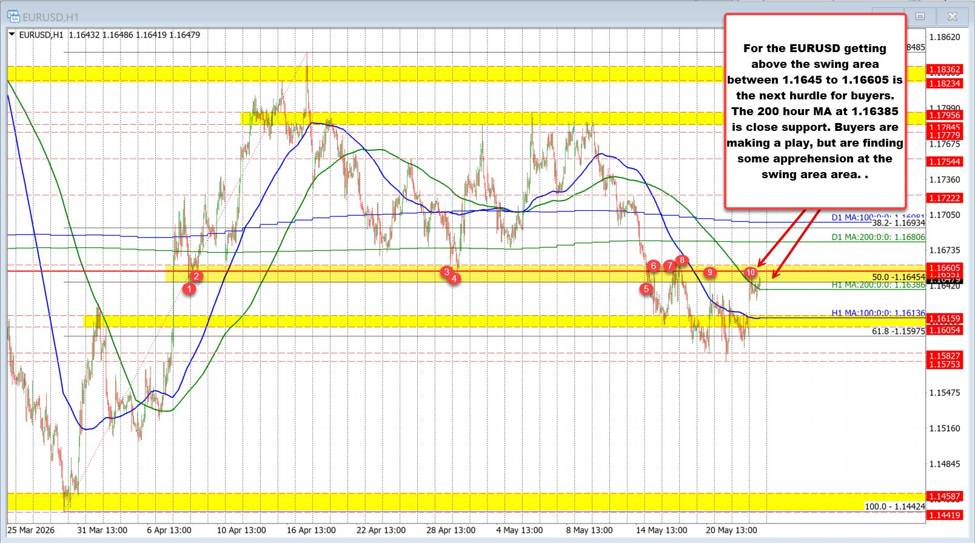This screenshot has height=543, width=975.
Task: Click the 25 Mar 2026 date label
Action: 31,530
